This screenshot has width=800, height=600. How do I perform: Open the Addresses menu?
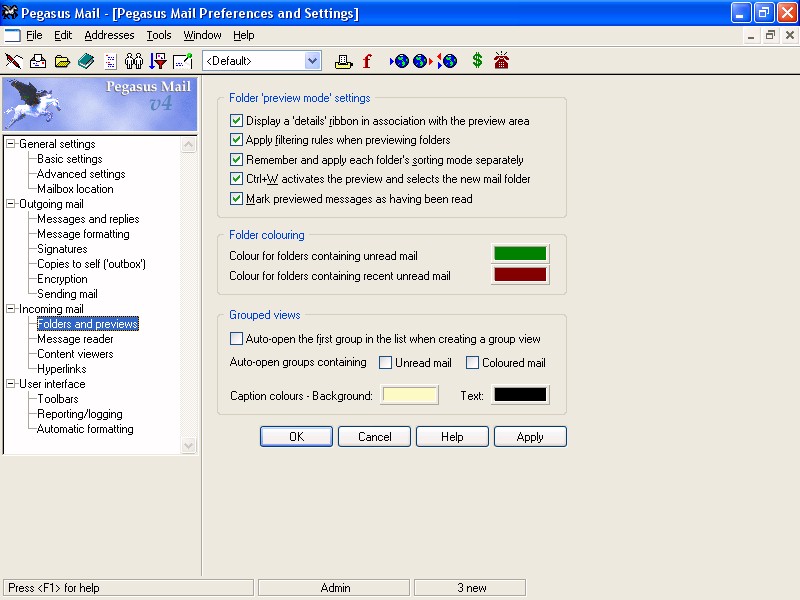click(x=109, y=35)
